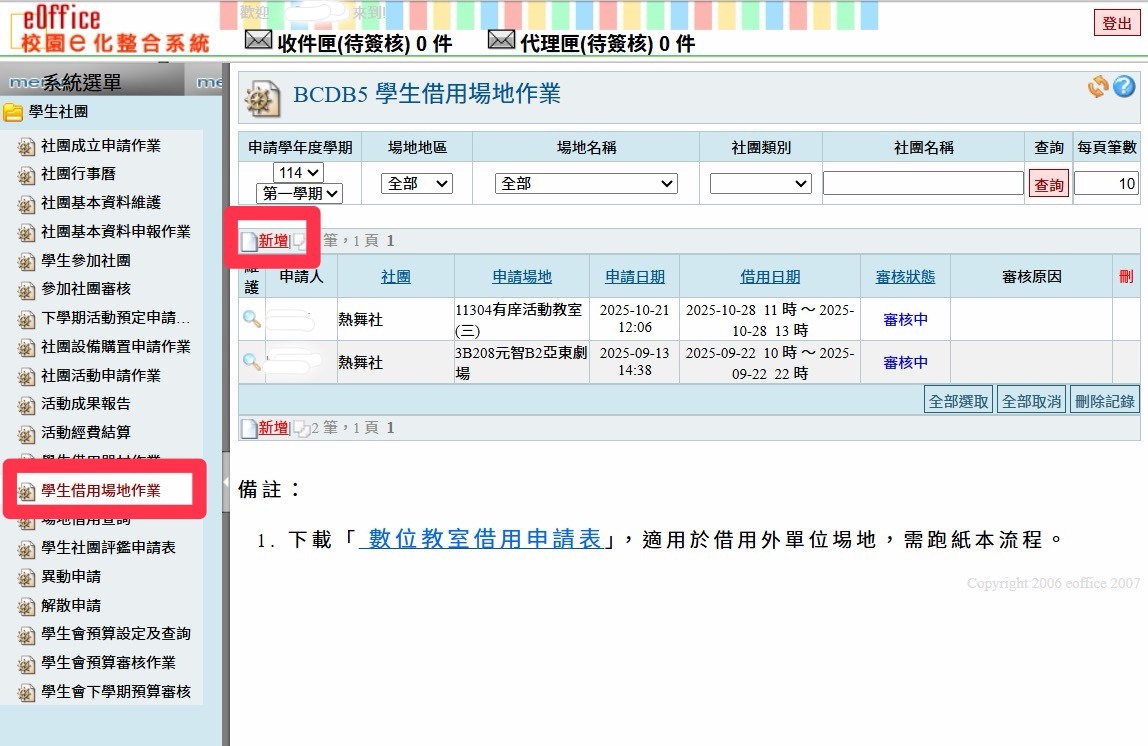1148x746 pixels.
Task: Open the 代理匣(待簽核) envelope icon
Action: tap(502, 40)
